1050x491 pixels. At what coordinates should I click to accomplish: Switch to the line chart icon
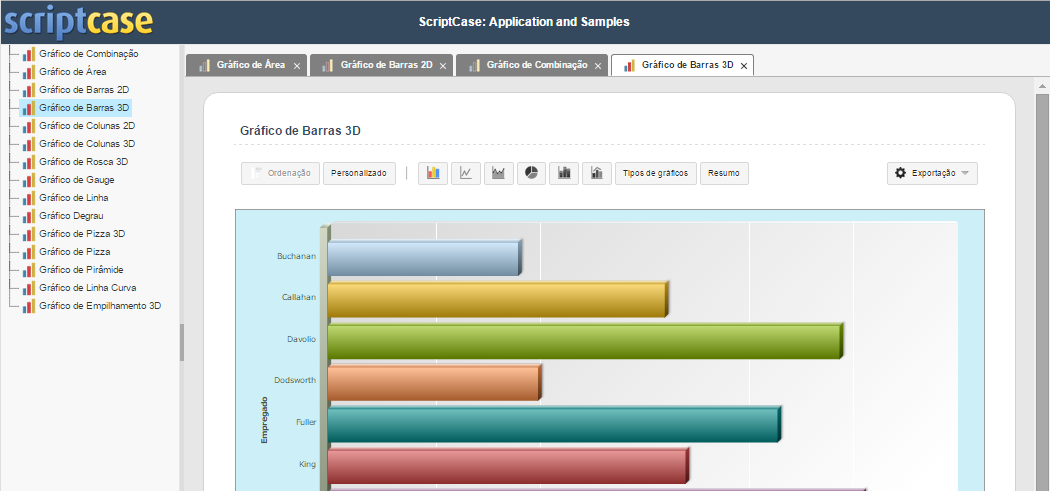pyautogui.click(x=466, y=173)
